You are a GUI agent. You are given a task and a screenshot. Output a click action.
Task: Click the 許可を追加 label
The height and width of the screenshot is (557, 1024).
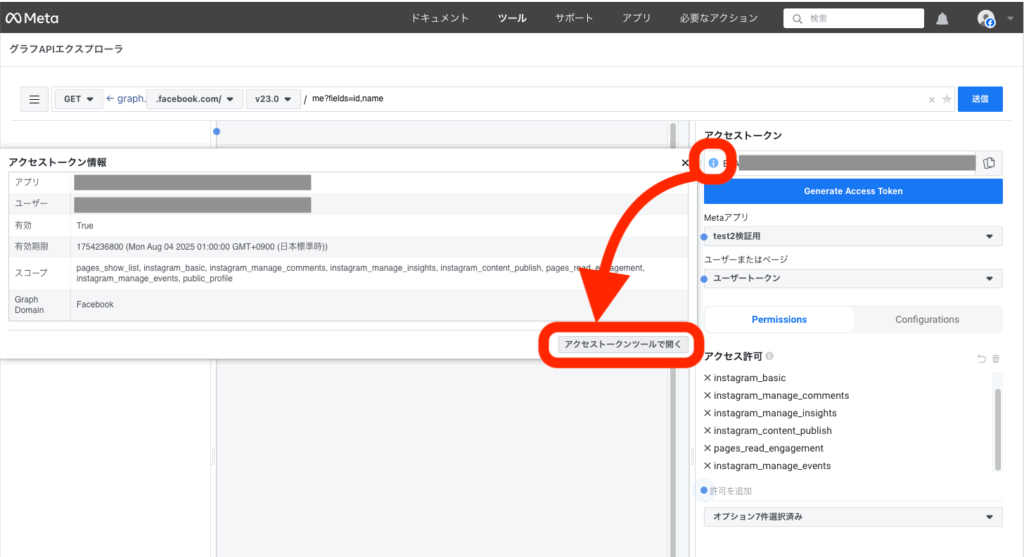point(730,490)
